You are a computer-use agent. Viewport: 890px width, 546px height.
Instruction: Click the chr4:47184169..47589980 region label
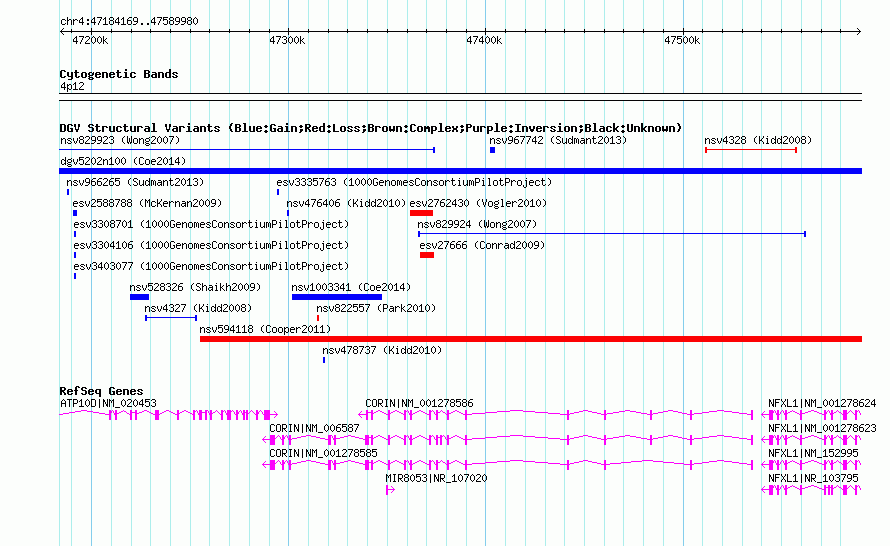coord(129,21)
